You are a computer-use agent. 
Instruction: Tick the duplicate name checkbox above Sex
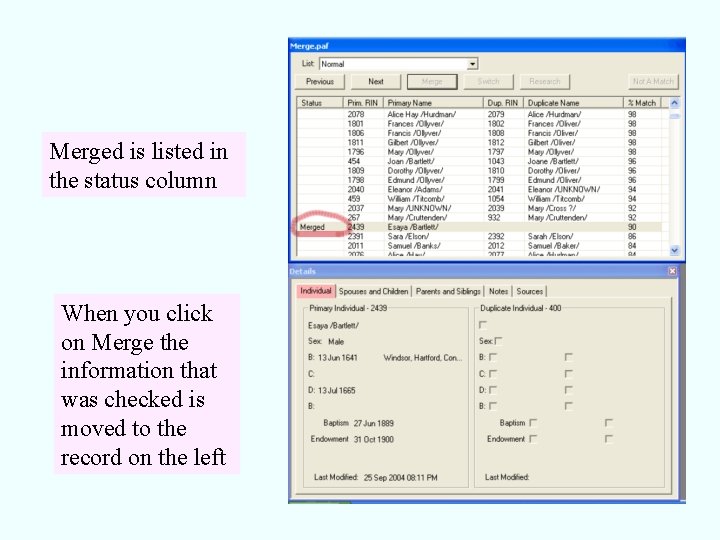(483, 325)
